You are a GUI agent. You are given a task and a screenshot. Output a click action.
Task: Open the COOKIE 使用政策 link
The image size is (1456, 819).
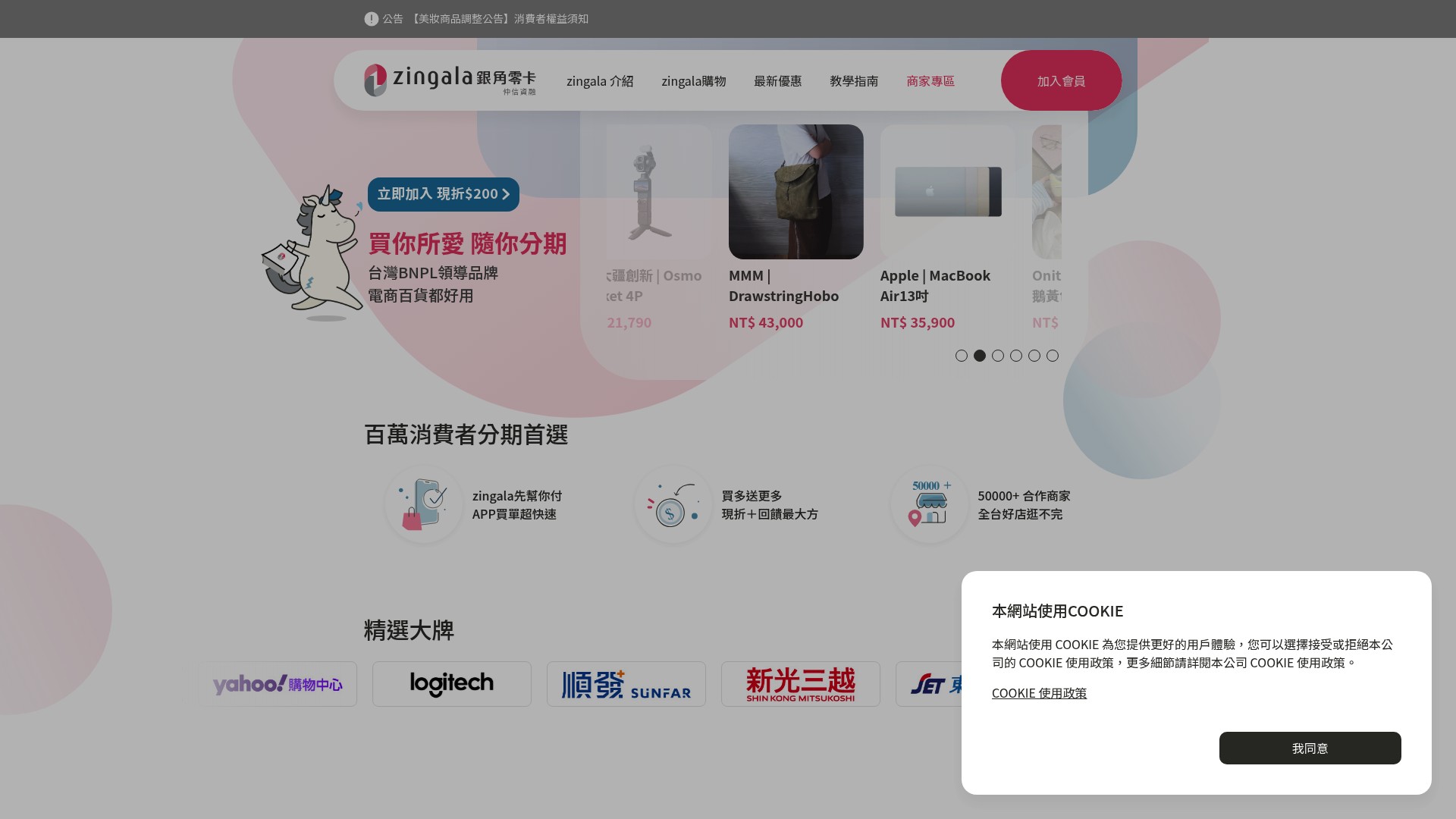click(1039, 693)
